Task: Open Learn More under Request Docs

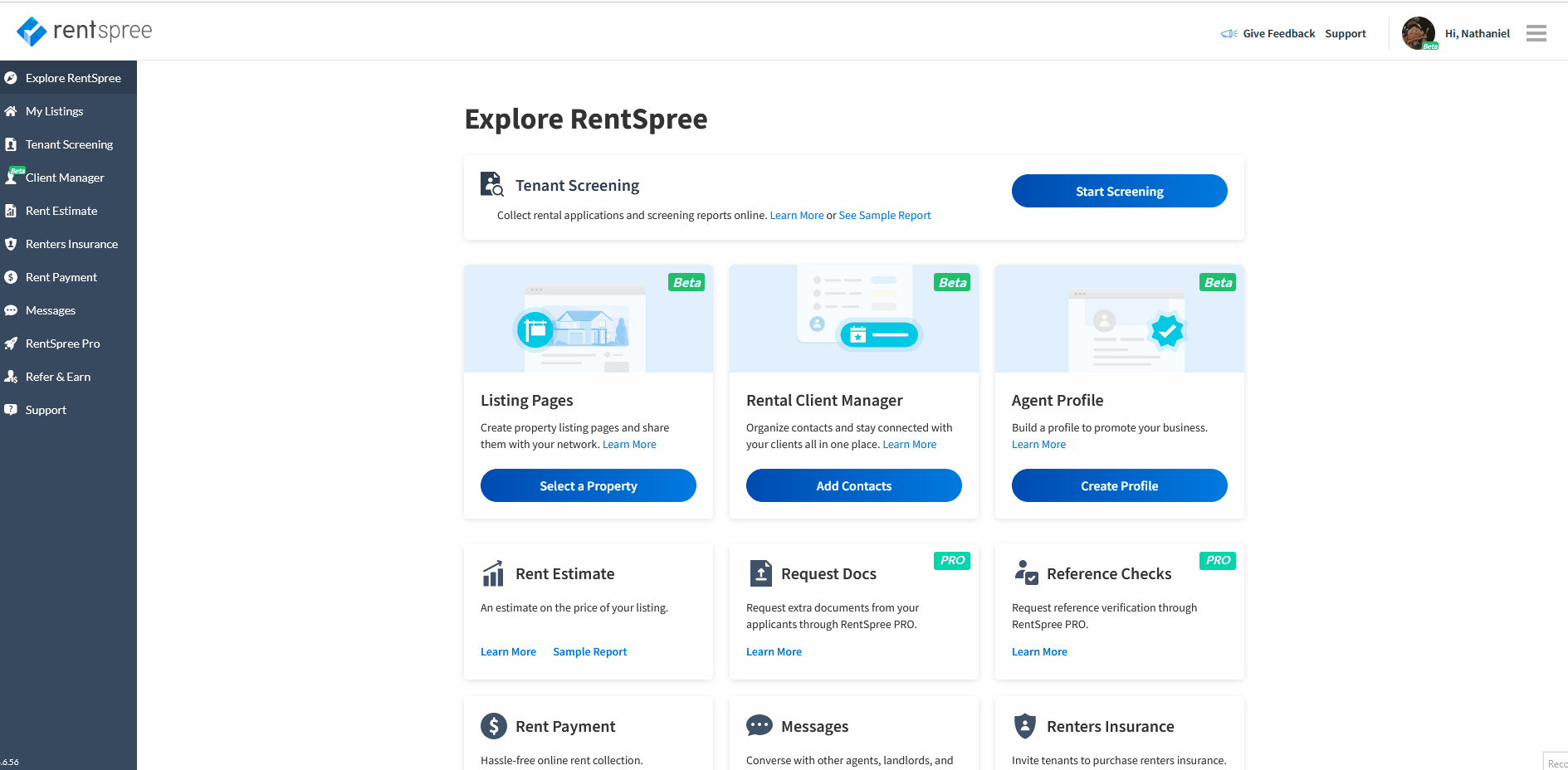Action: pos(774,652)
